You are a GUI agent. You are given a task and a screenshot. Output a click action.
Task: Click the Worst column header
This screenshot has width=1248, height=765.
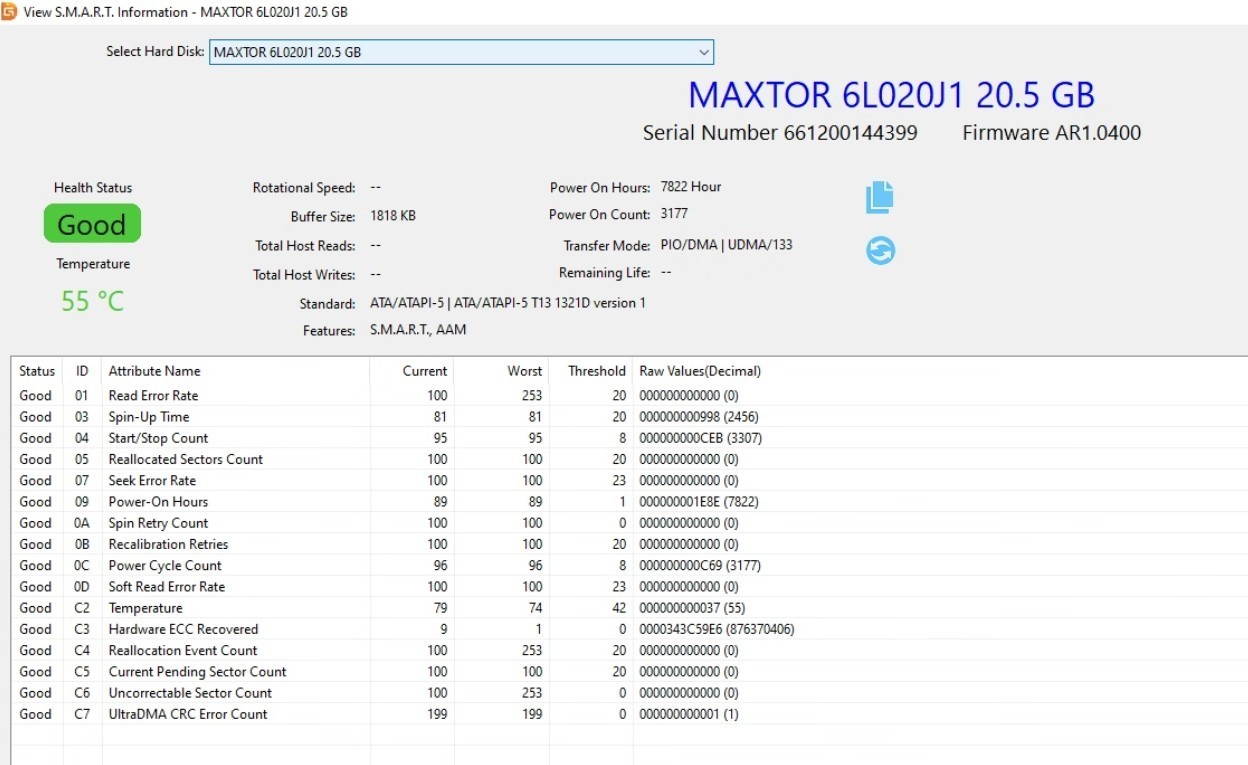coord(502,371)
